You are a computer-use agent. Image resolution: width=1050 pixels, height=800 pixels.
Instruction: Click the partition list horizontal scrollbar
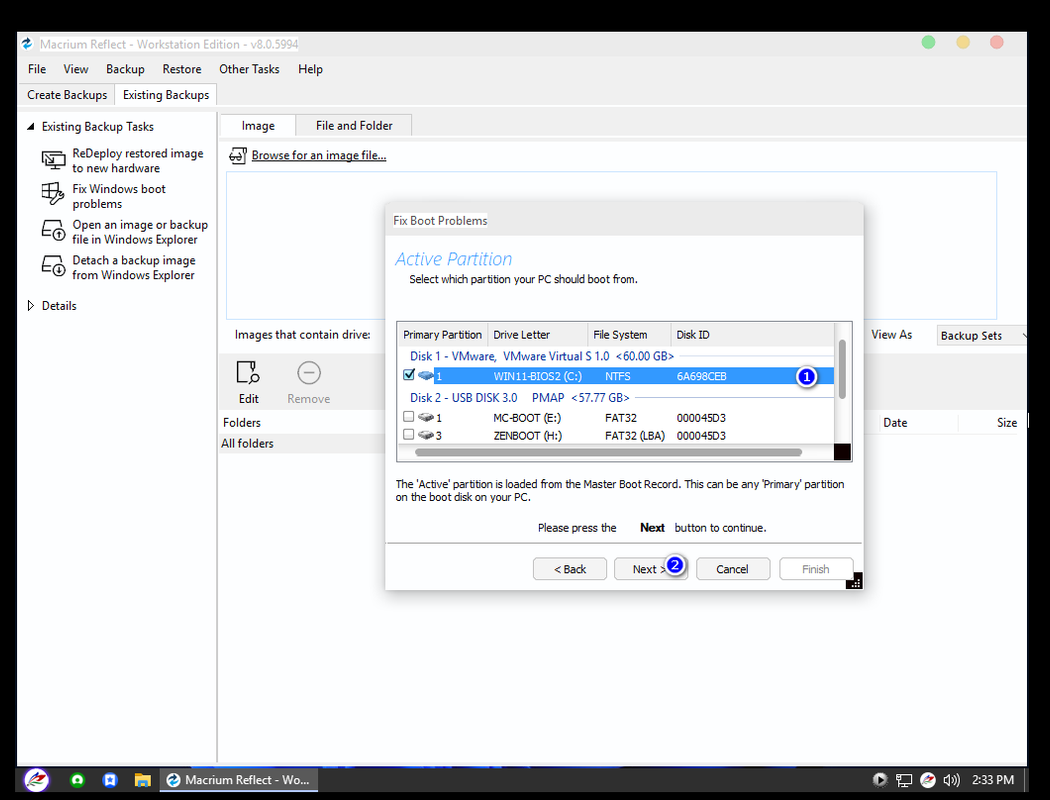[x=608, y=453]
